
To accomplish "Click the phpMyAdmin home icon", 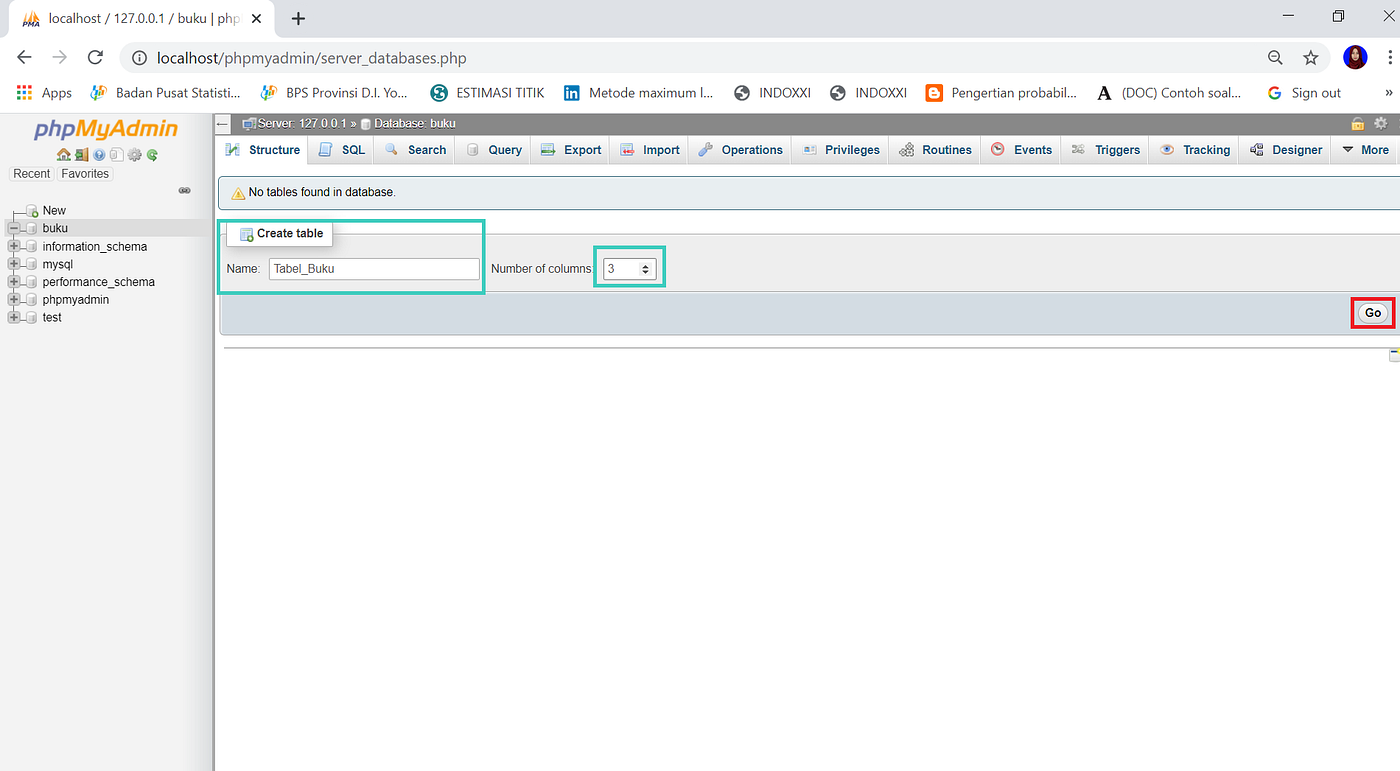I will (63, 154).
